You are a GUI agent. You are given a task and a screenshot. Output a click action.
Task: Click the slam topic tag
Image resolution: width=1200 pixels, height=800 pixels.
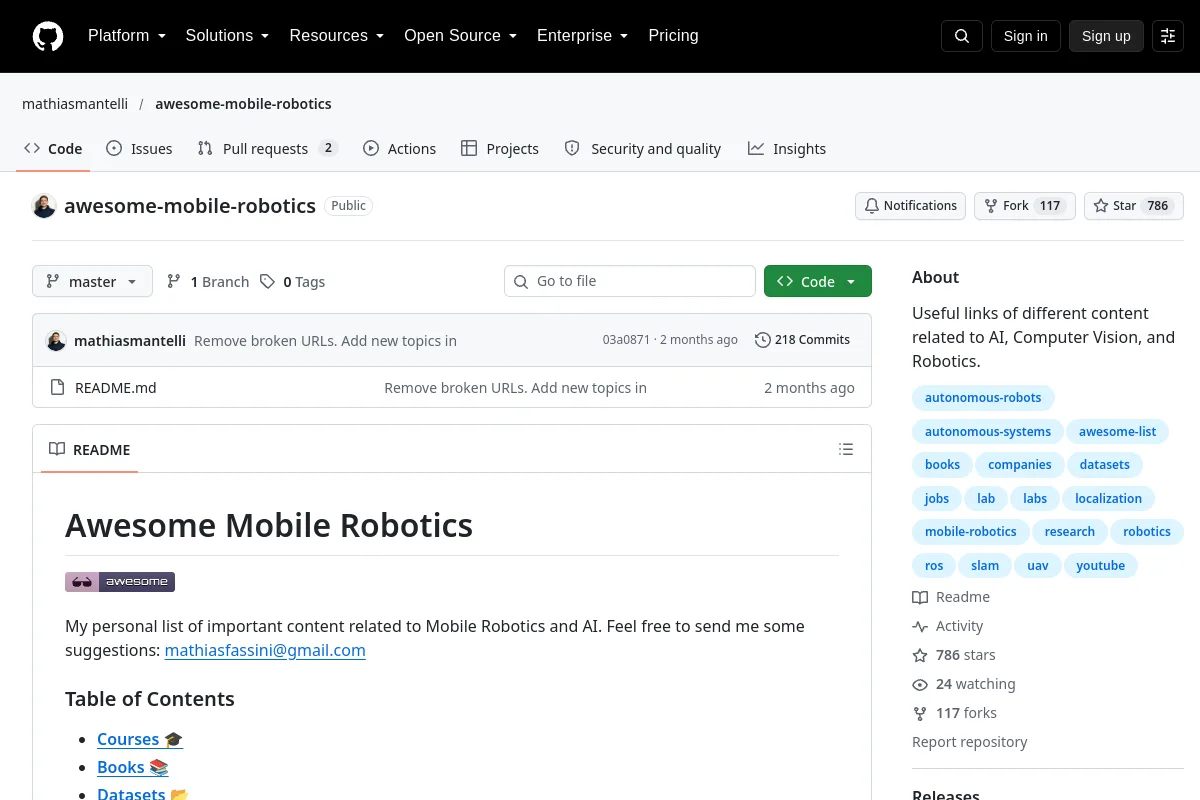[x=985, y=566]
